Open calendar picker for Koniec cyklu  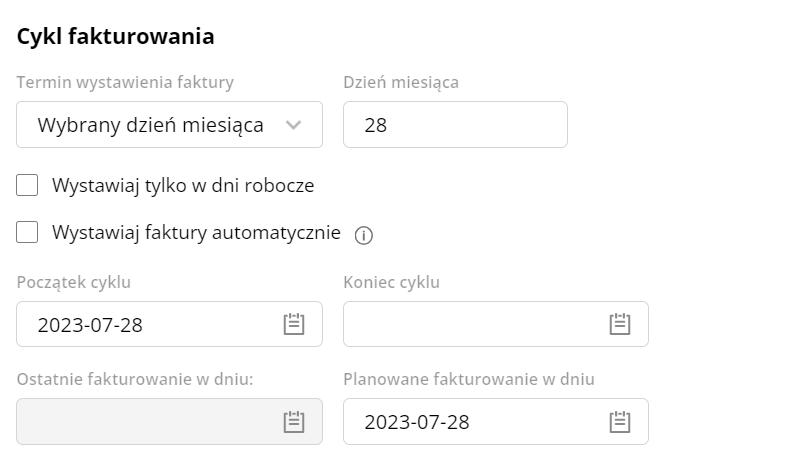620,324
